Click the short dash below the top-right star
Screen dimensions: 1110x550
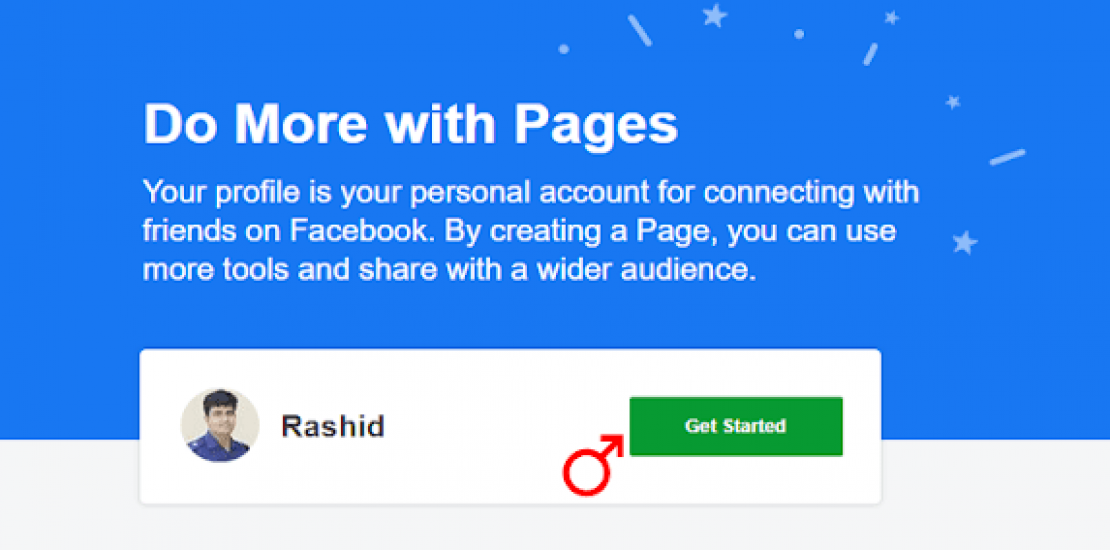871,53
